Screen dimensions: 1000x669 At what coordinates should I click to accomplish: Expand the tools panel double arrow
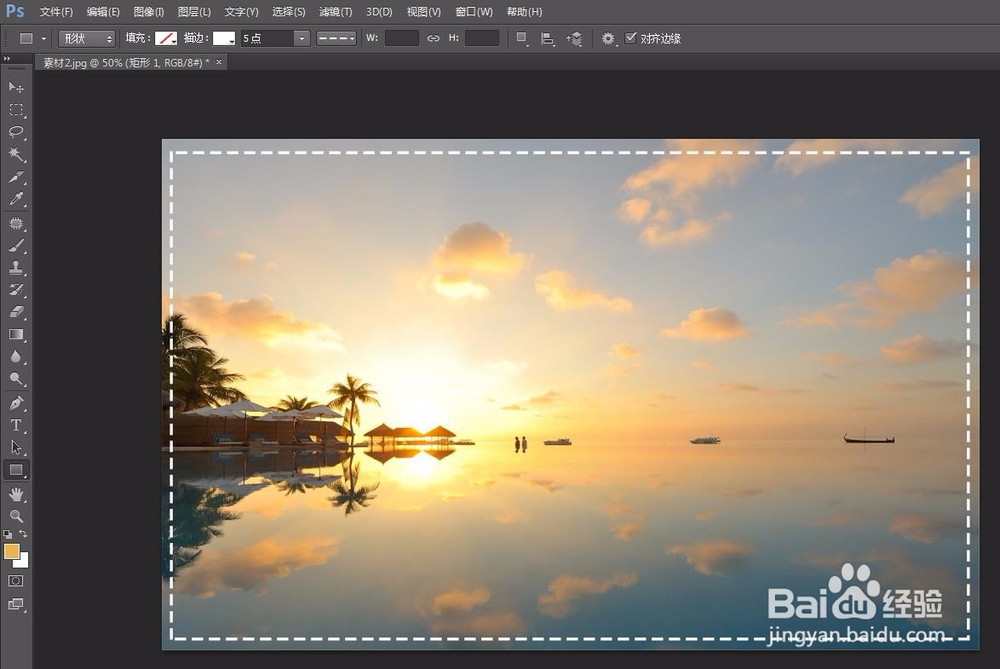point(7,59)
